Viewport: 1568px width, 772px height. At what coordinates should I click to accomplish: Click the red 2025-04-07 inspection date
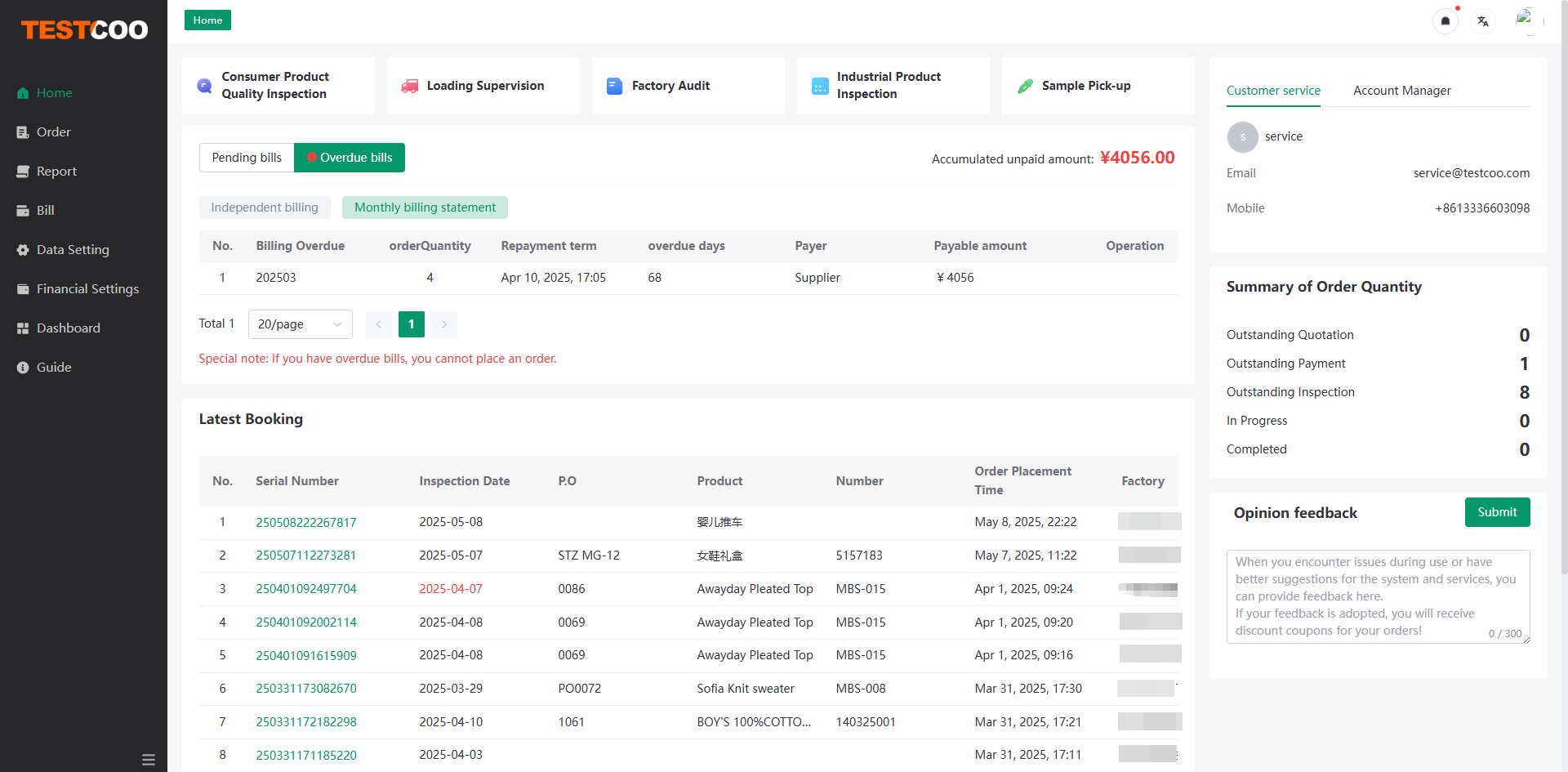[451, 589]
